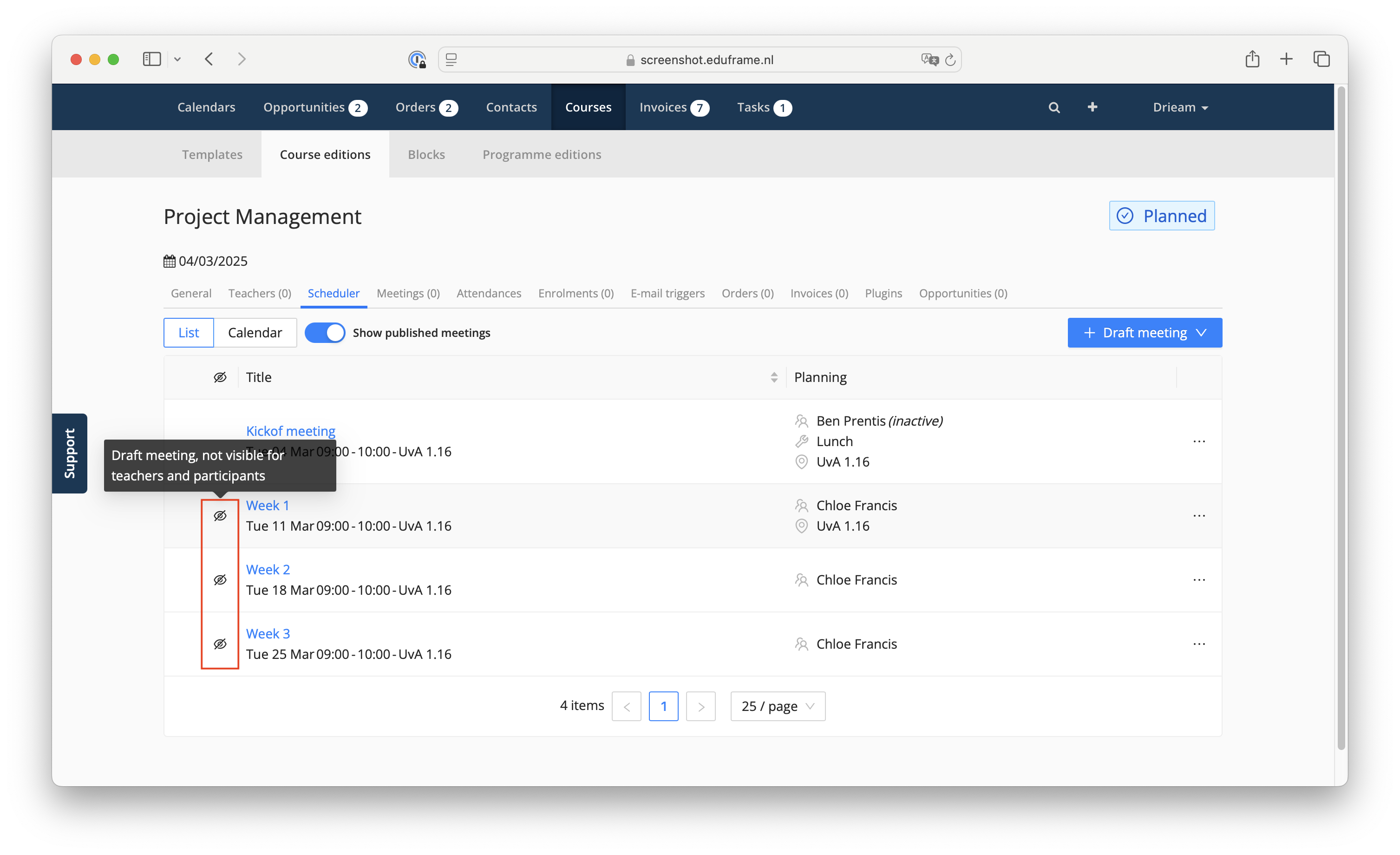The width and height of the screenshot is (1400, 855).
Task: Click the plus icon in top navbar
Action: click(x=1092, y=107)
